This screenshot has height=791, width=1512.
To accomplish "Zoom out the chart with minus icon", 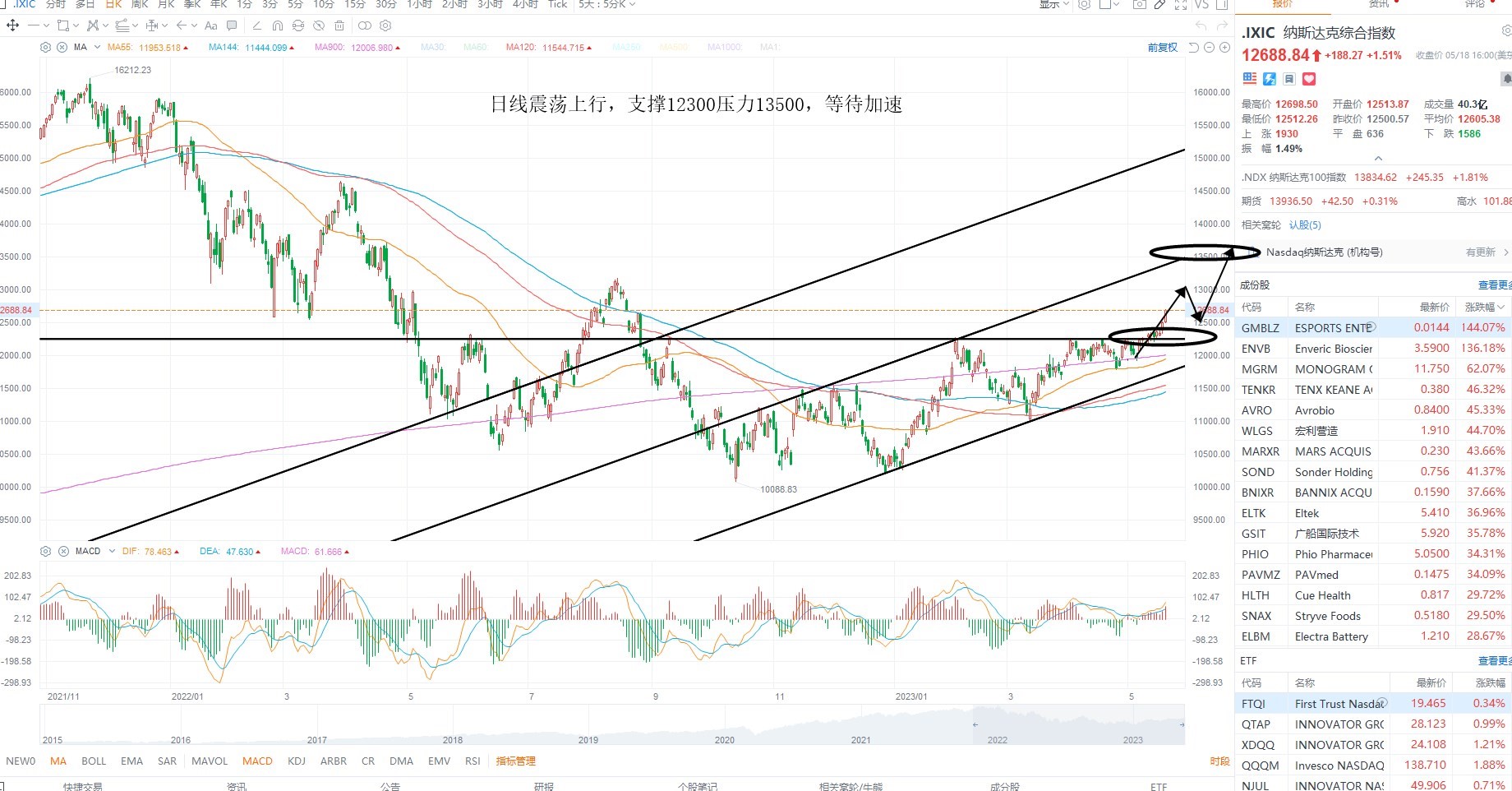I will pyautogui.click(x=1209, y=48).
